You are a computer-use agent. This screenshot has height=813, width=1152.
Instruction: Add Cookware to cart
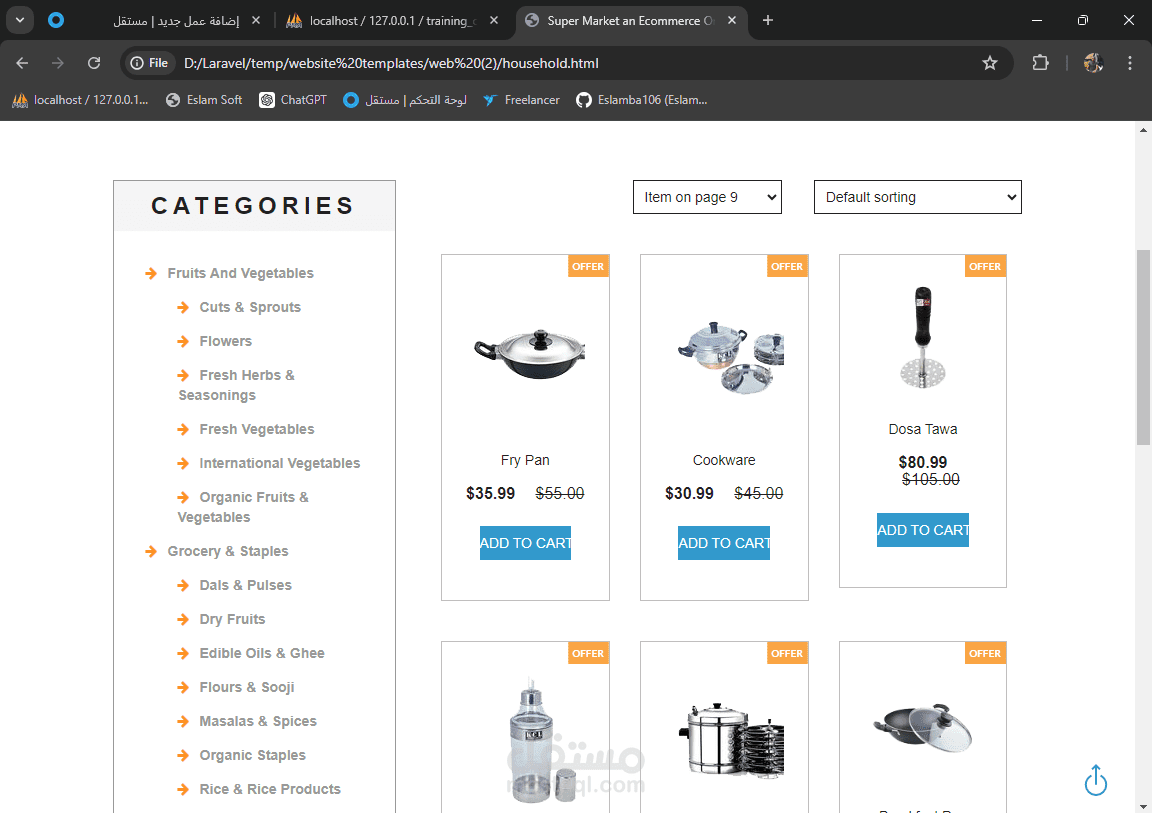pyautogui.click(x=724, y=543)
